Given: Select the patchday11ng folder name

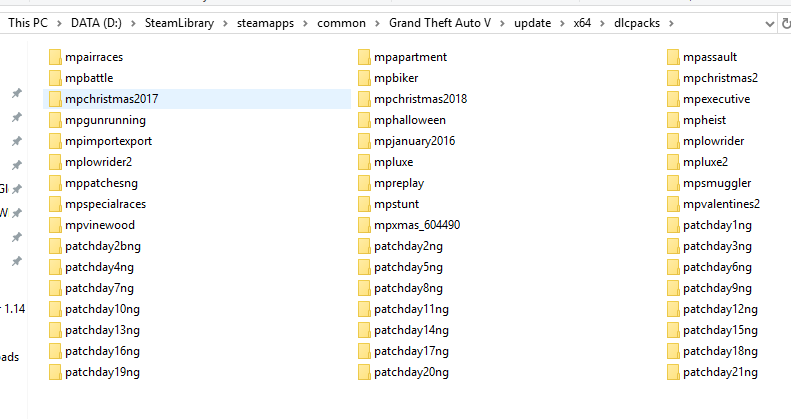Looking at the screenshot, I should [x=411, y=310].
